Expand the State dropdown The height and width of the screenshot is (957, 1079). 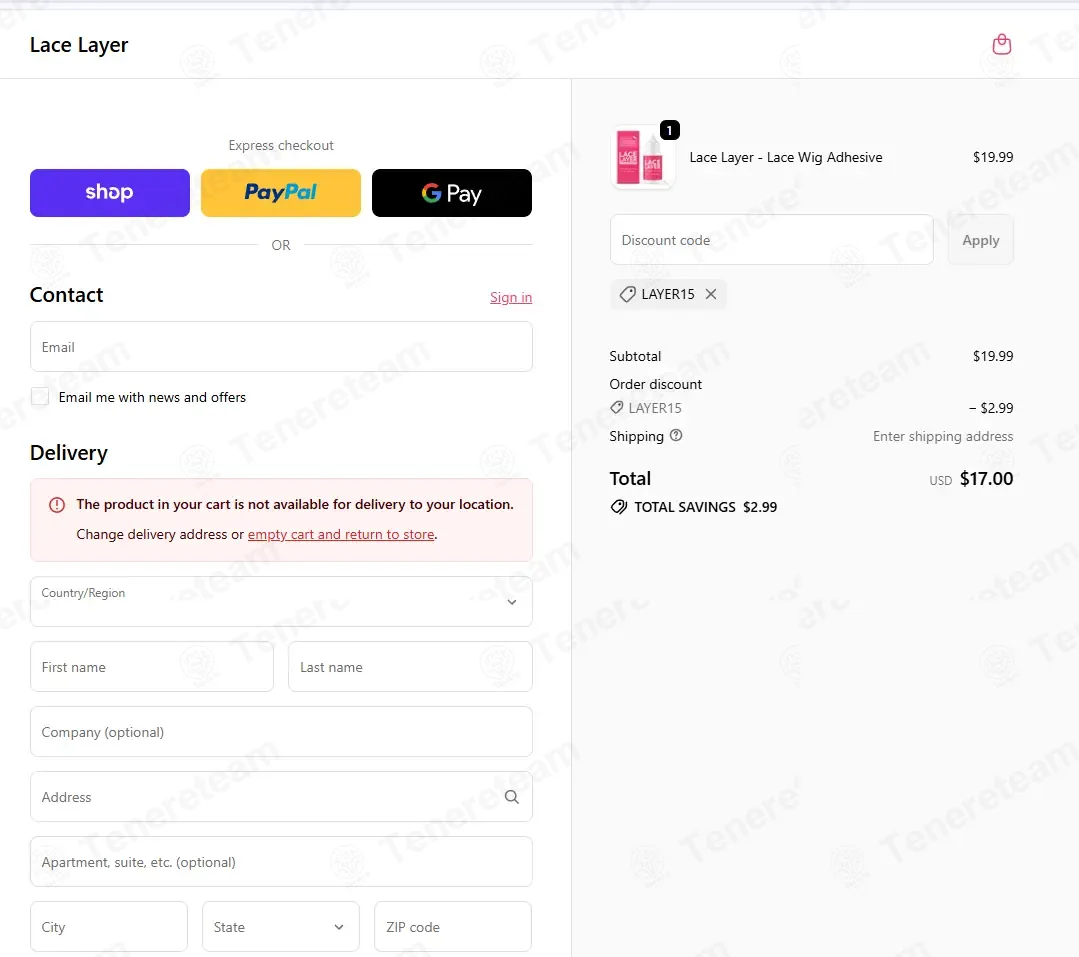(x=281, y=927)
